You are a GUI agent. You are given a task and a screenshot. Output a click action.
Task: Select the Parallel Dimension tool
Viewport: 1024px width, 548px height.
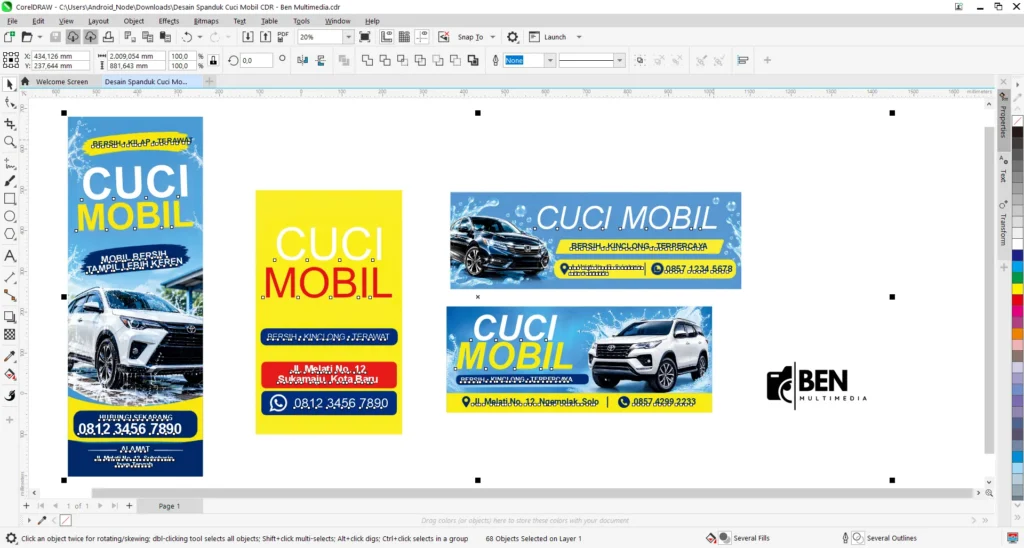(x=9, y=278)
